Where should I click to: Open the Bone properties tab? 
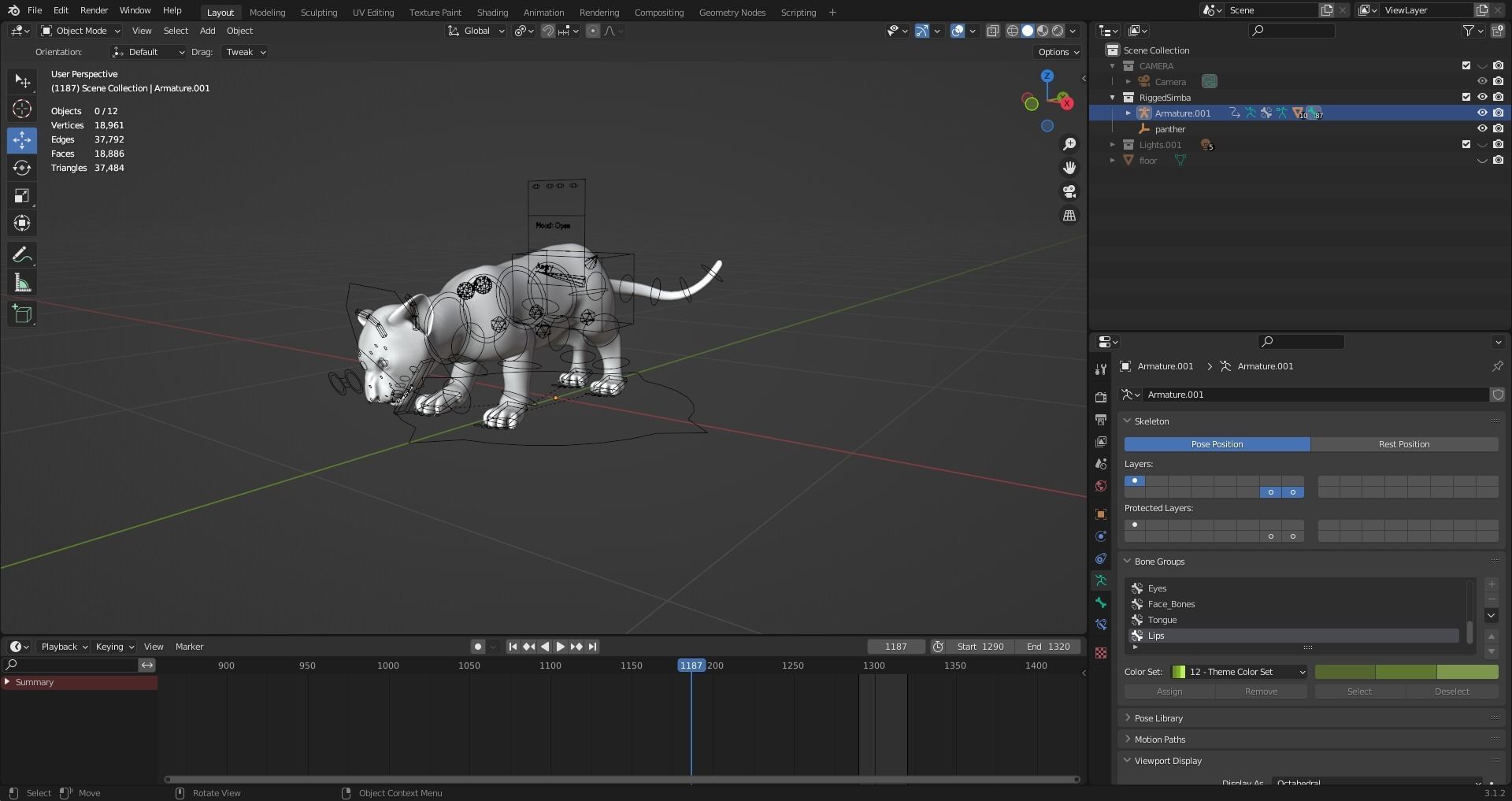tap(1101, 603)
